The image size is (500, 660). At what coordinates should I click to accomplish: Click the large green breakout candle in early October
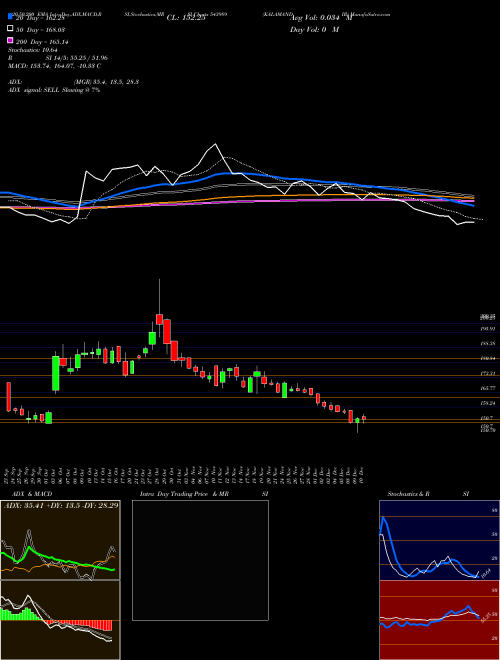click(x=56, y=373)
